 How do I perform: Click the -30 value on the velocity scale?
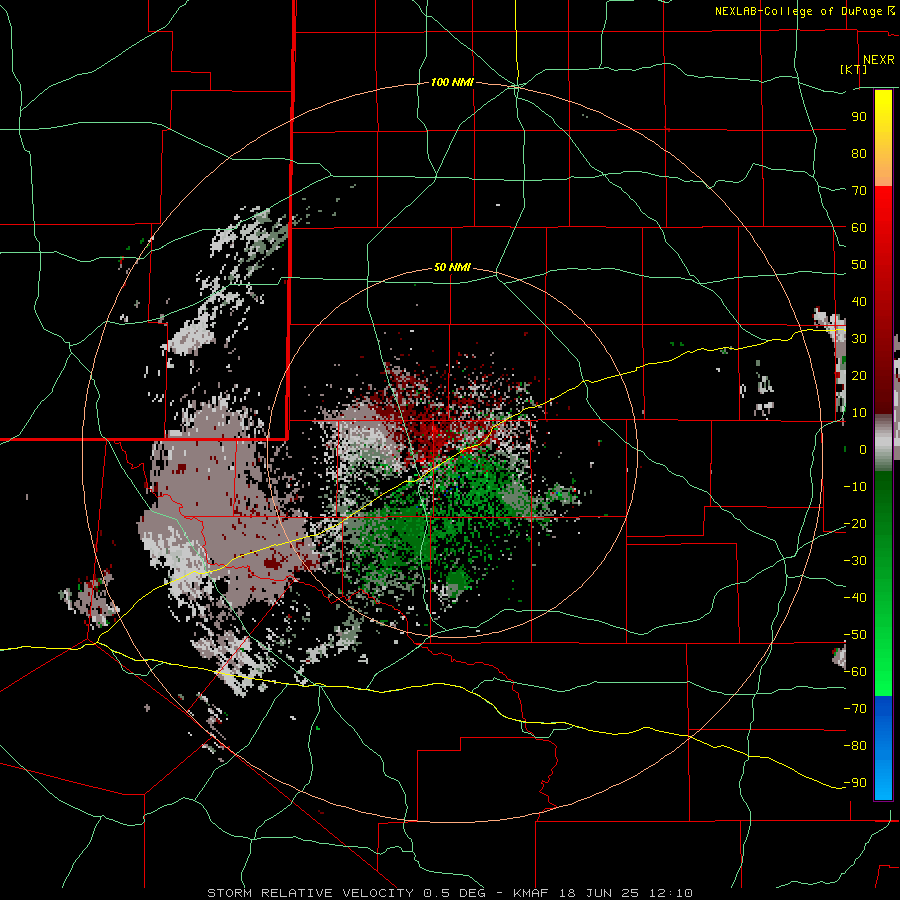click(855, 561)
